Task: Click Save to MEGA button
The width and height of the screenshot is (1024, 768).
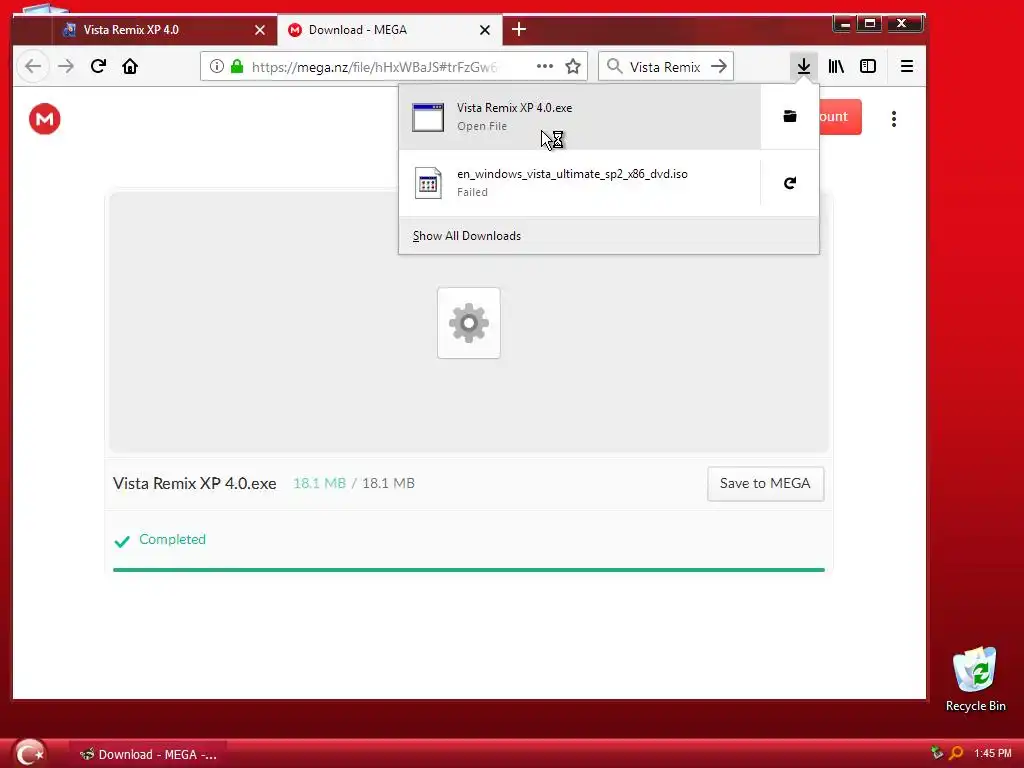Action: 765,483
